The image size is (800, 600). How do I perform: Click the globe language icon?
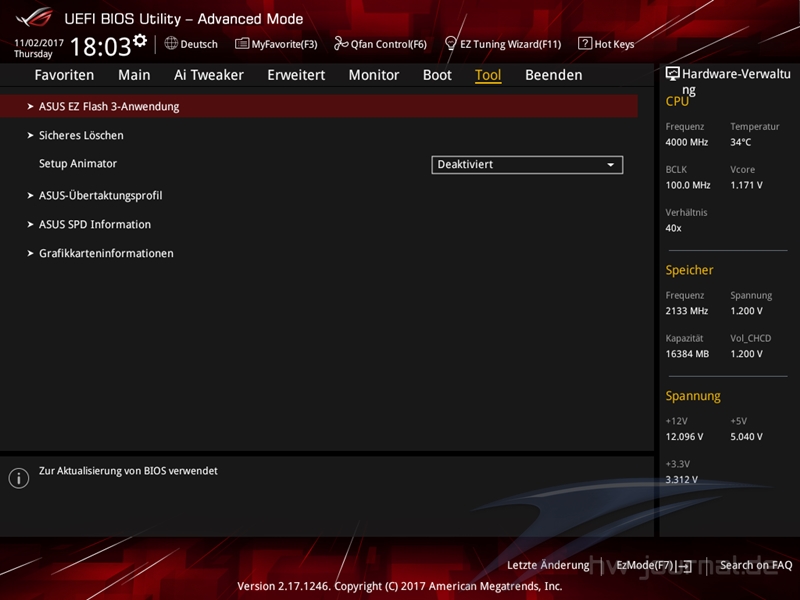pyautogui.click(x=171, y=43)
